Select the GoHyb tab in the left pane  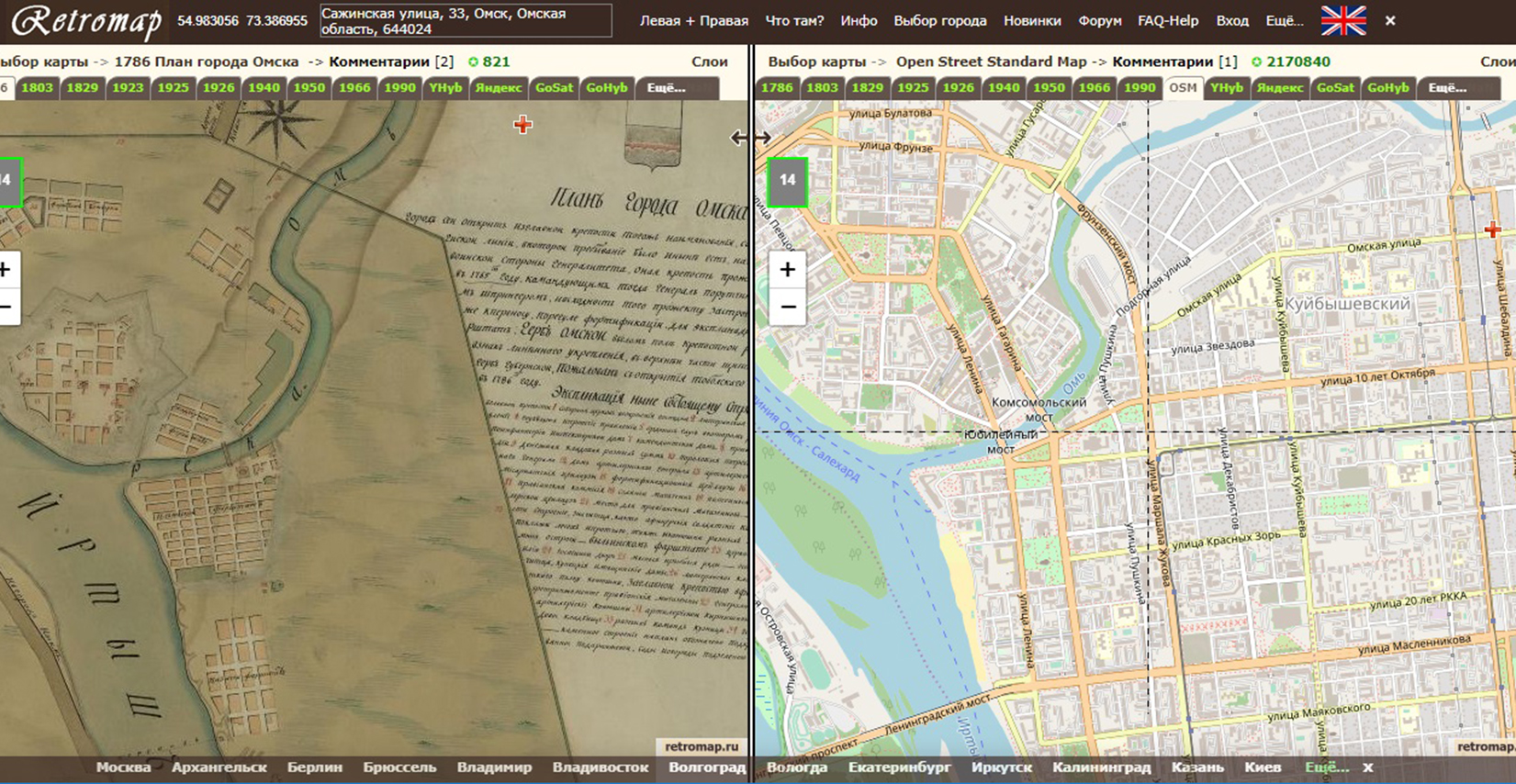(x=607, y=88)
